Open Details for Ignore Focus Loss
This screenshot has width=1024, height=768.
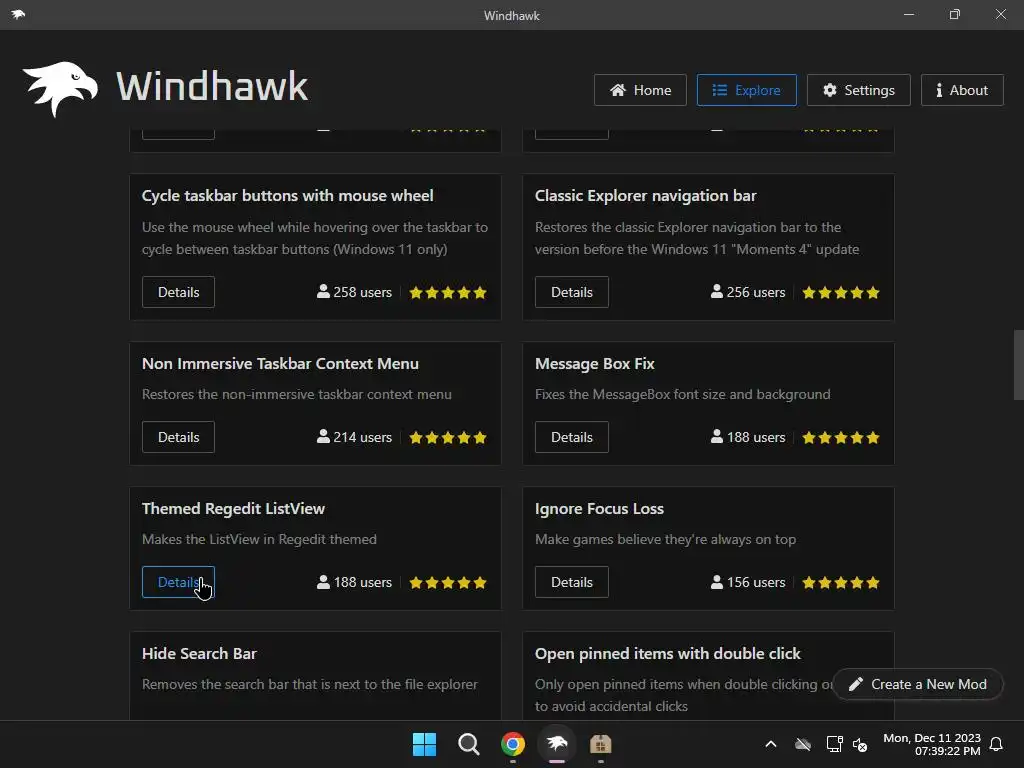click(571, 582)
